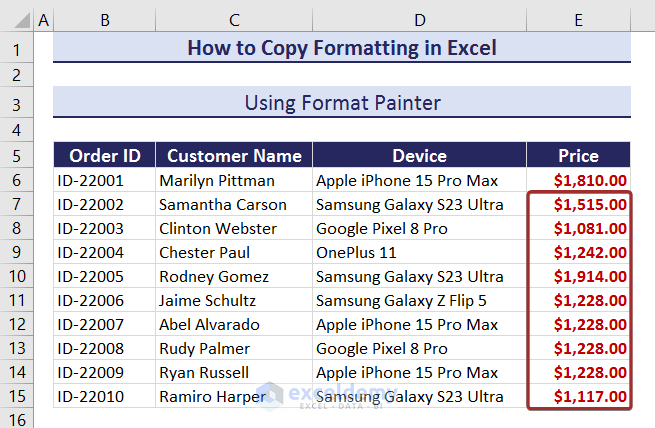This screenshot has width=655, height=428.
Task: Select the ID-22005 cell
Action: 105,277
